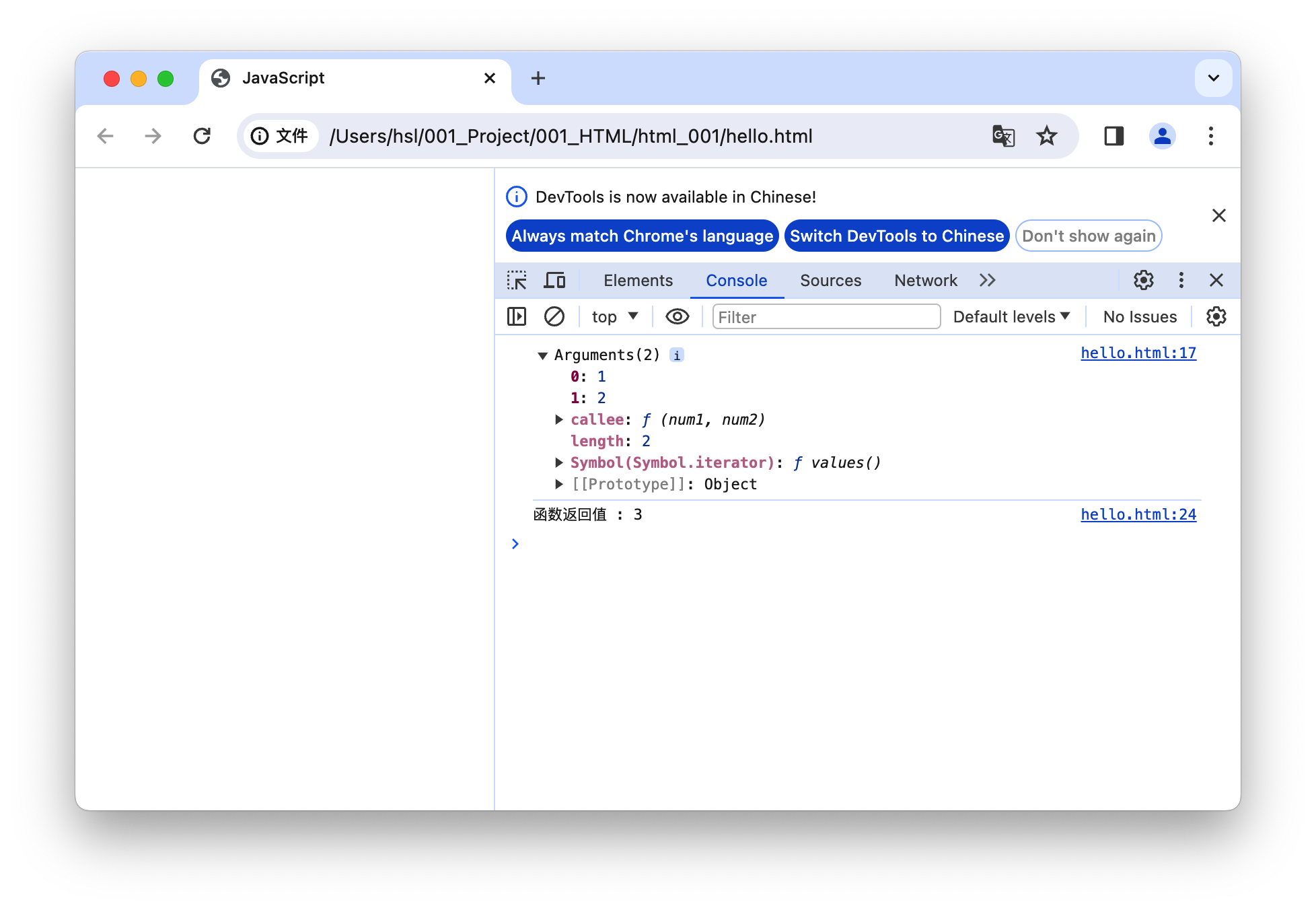Click the Elements tab in DevTools
Image resolution: width=1316 pixels, height=910 pixels.
[639, 280]
